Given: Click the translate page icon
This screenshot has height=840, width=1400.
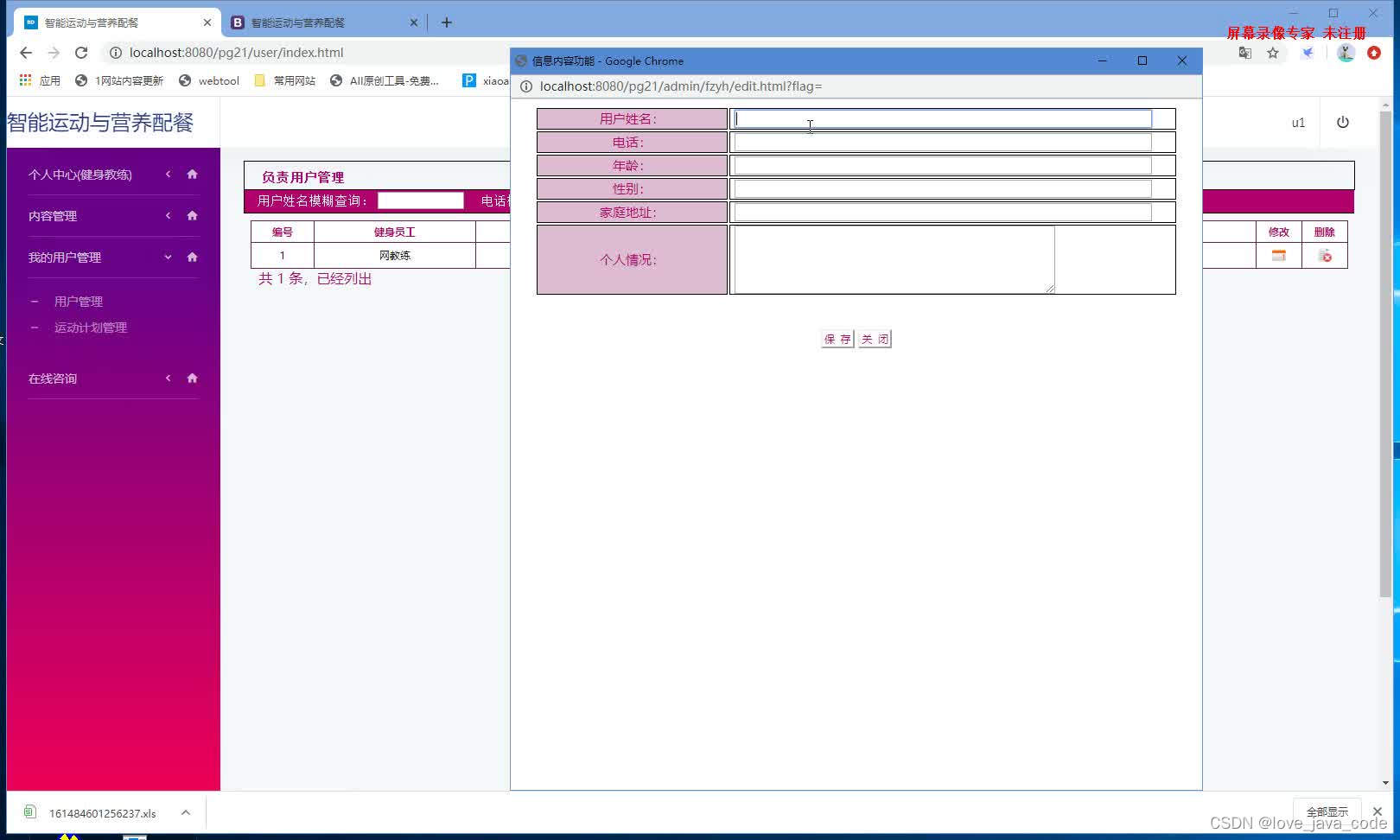Looking at the screenshot, I should [1245, 53].
